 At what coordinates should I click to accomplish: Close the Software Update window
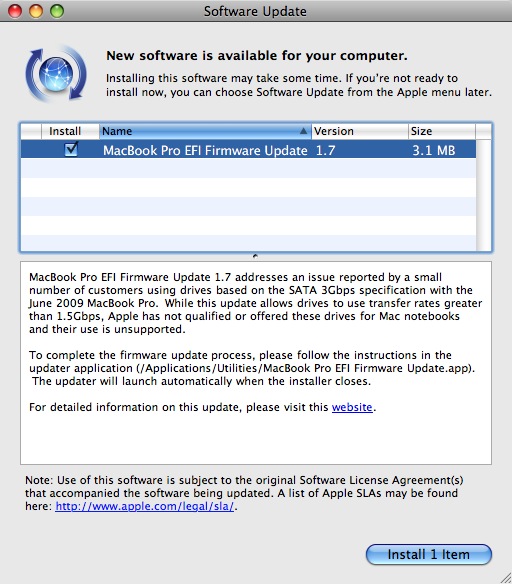[x=15, y=11]
